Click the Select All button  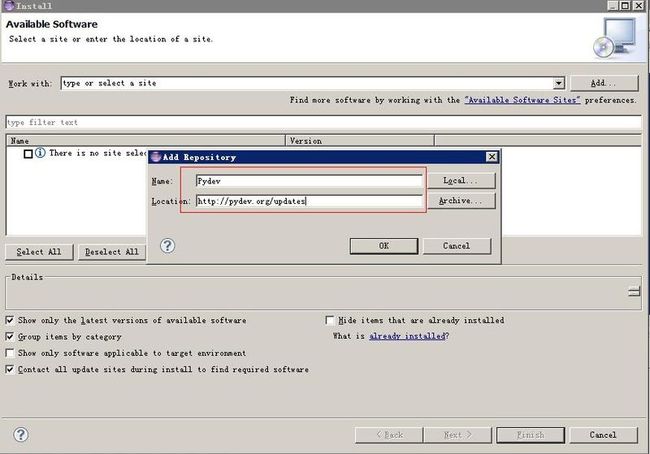pyautogui.click(x=39, y=252)
